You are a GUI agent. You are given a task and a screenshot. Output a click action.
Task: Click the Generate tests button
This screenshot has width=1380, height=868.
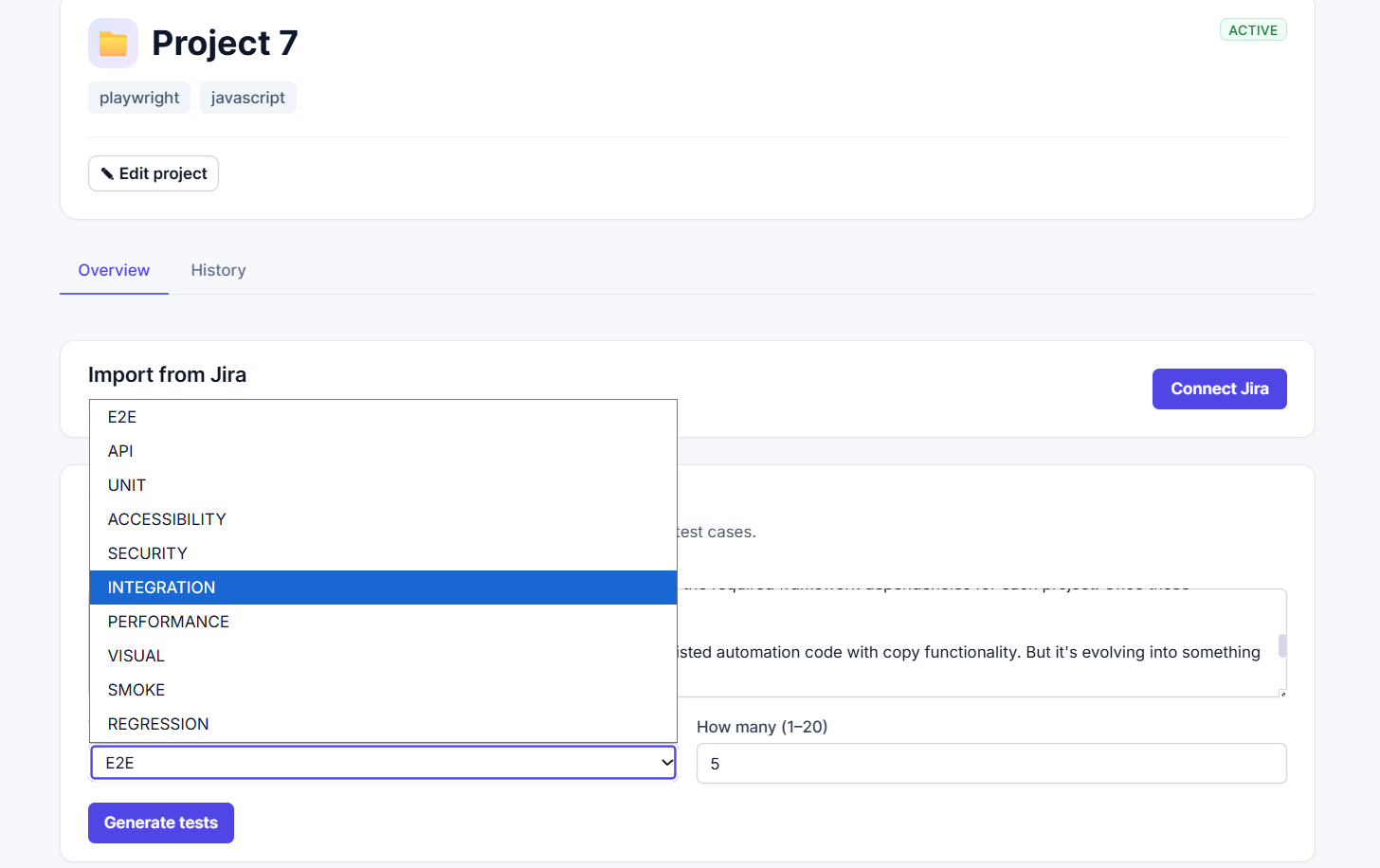click(161, 823)
